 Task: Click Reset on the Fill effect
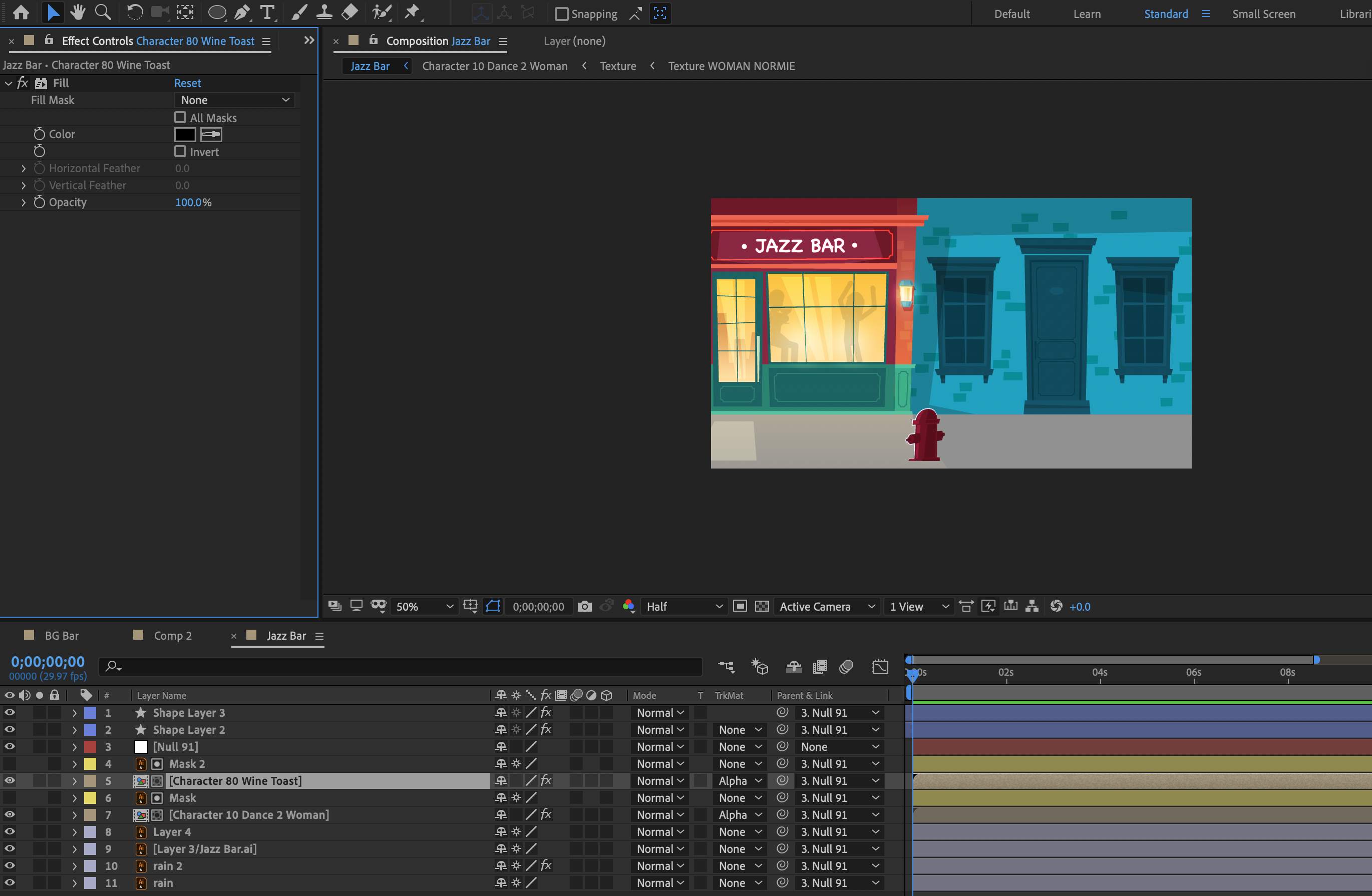(187, 83)
